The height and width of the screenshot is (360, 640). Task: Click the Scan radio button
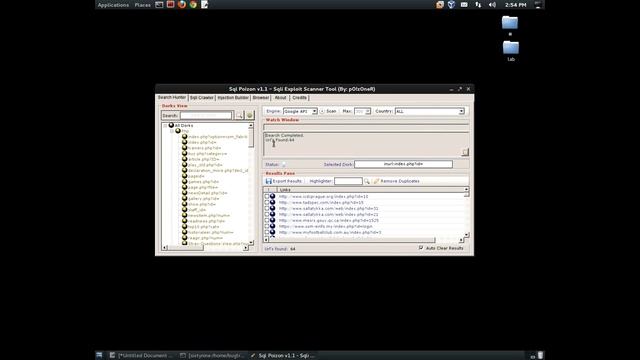click(322, 111)
